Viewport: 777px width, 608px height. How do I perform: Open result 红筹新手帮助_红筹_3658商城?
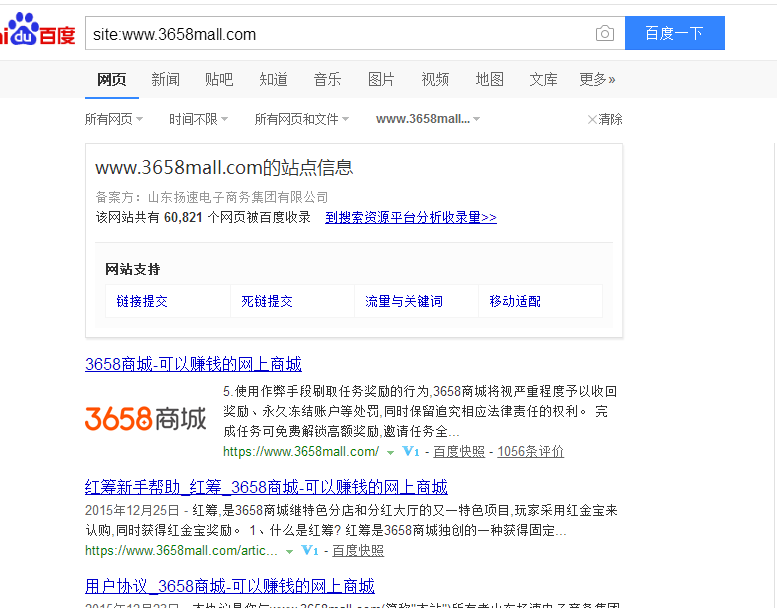(x=266, y=487)
